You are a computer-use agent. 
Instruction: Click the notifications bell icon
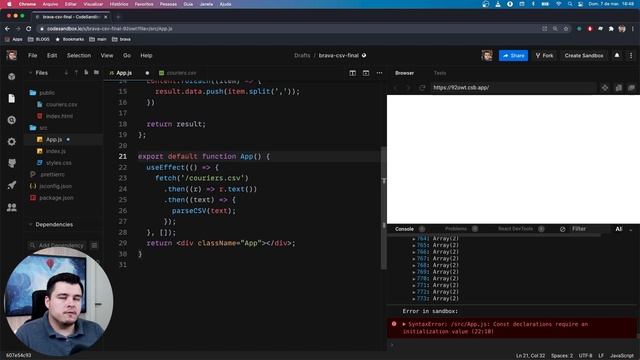click(617, 56)
